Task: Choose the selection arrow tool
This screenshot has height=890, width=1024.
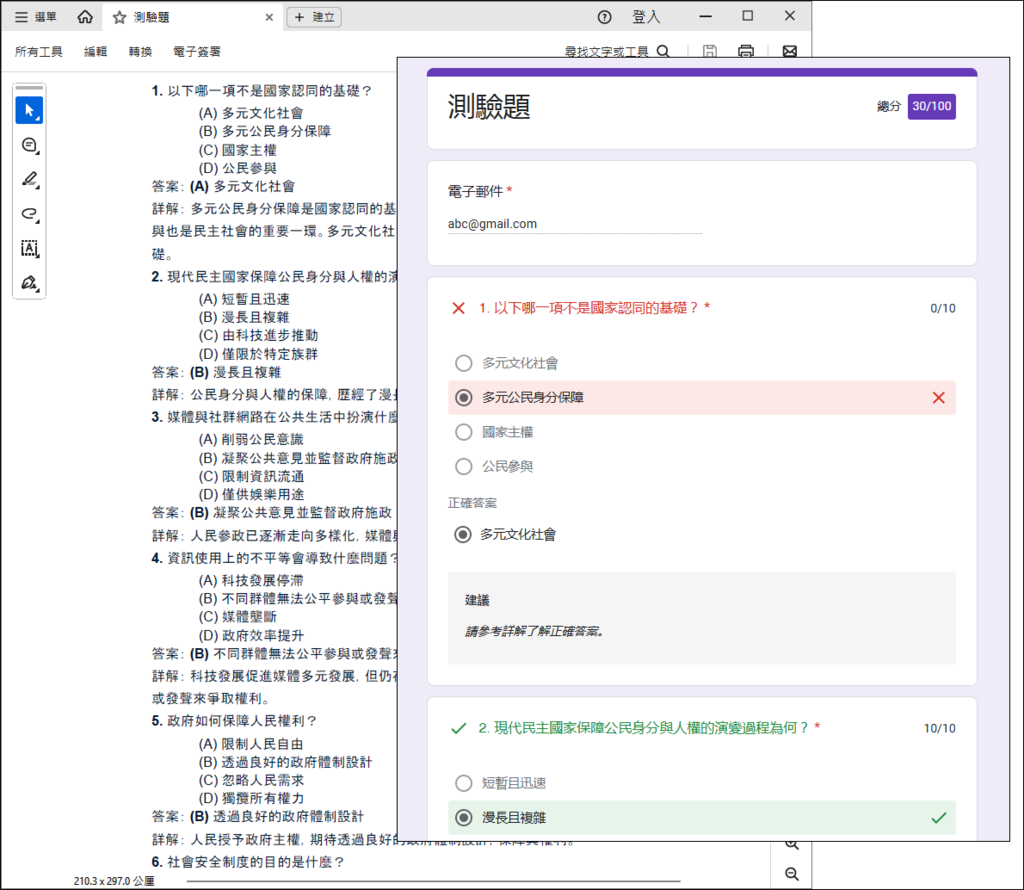Action: click(29, 110)
